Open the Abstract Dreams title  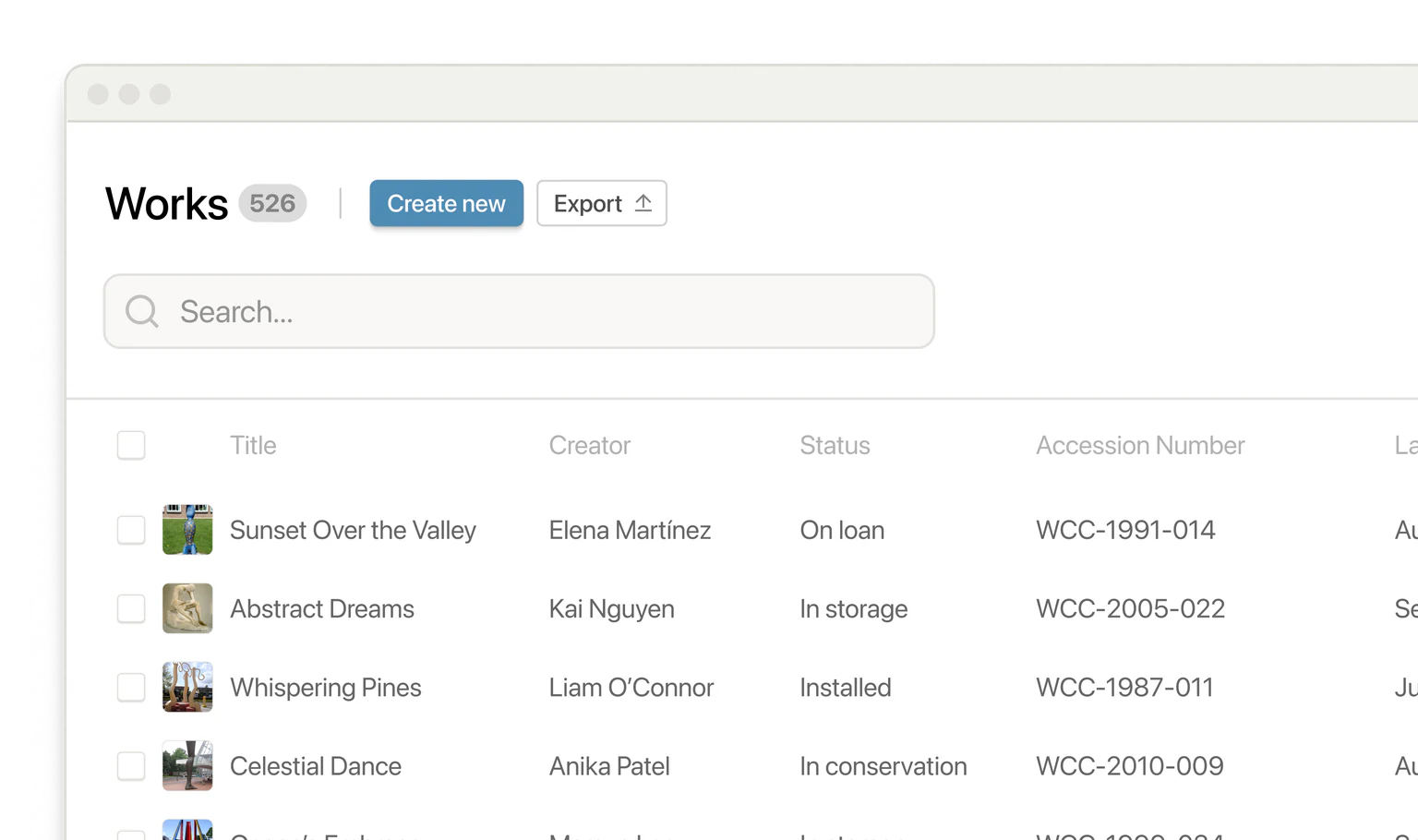(322, 608)
